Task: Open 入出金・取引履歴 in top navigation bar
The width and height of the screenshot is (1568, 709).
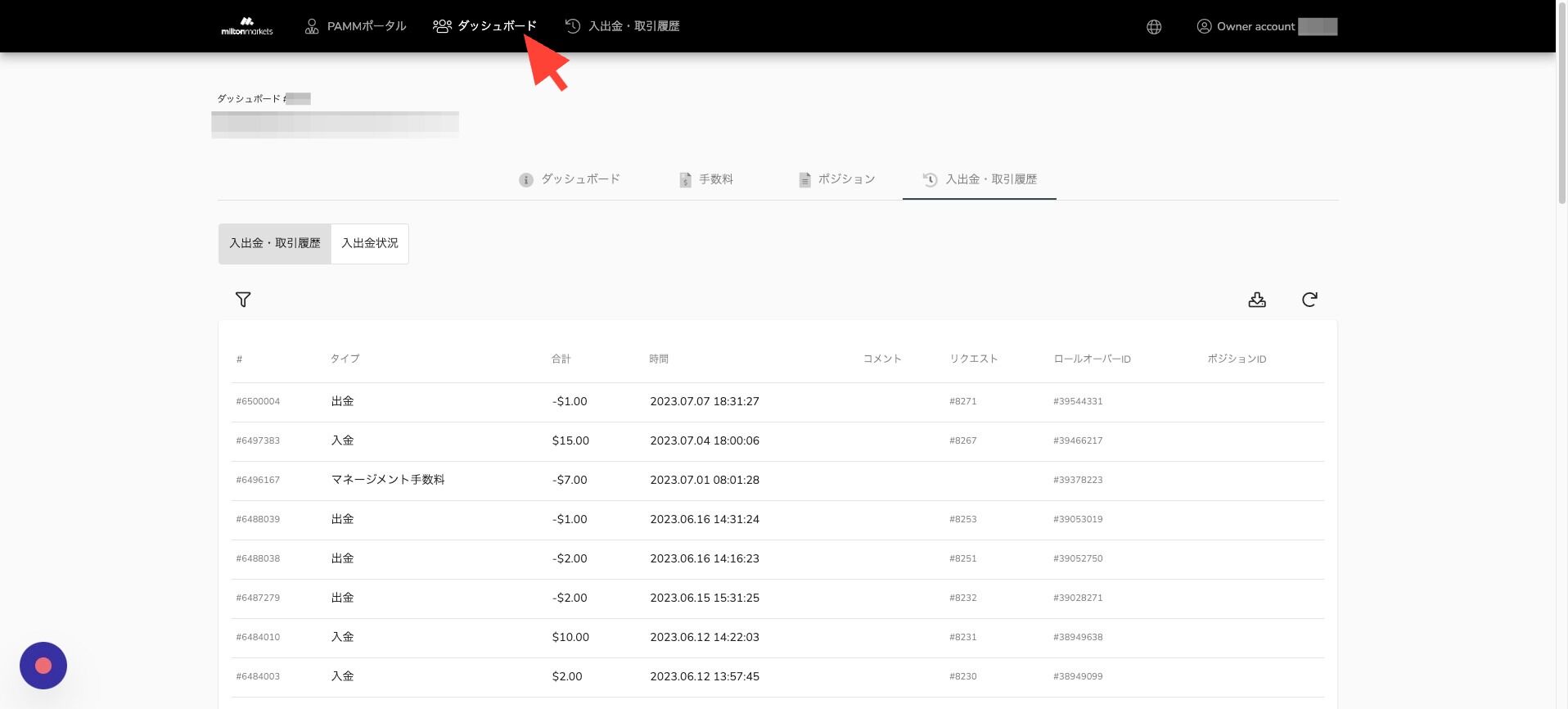Action: (623, 26)
